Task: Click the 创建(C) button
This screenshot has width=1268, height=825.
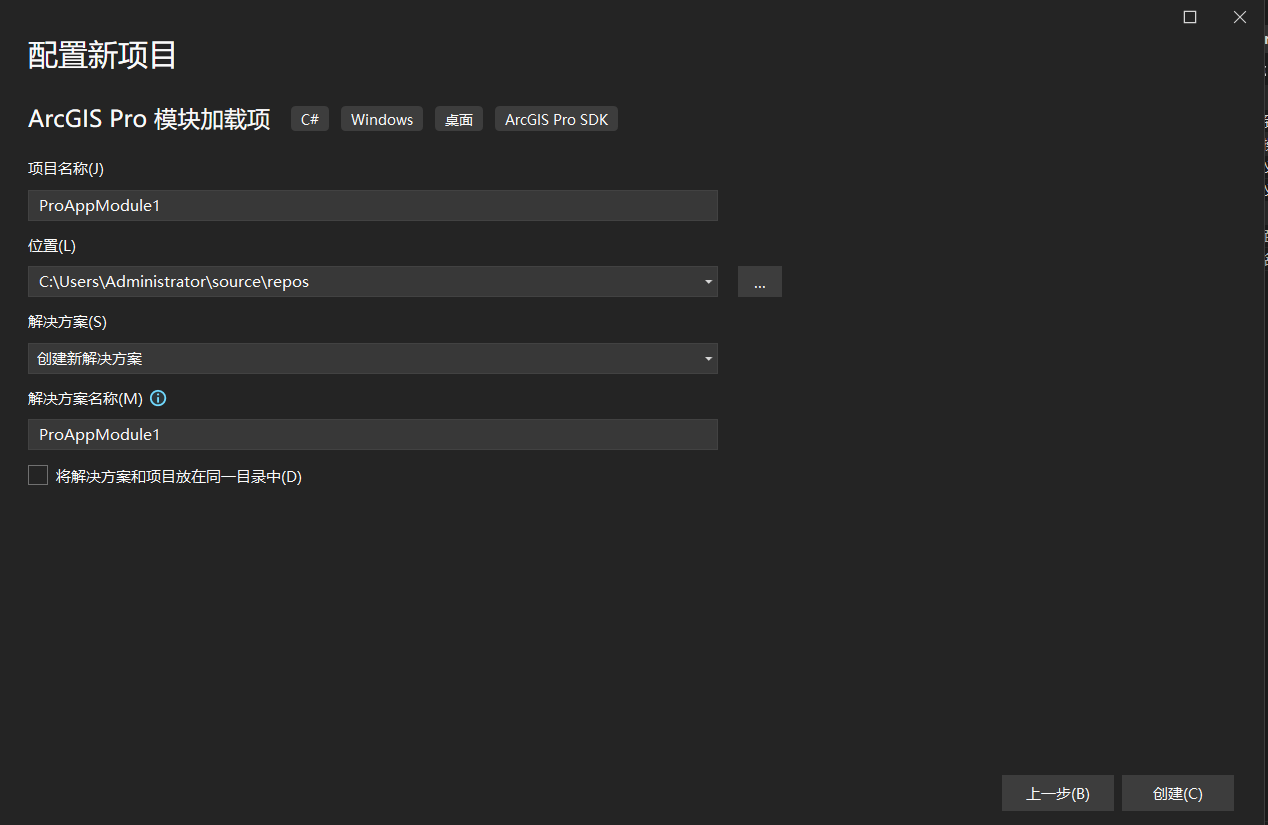Action: pyautogui.click(x=1178, y=793)
